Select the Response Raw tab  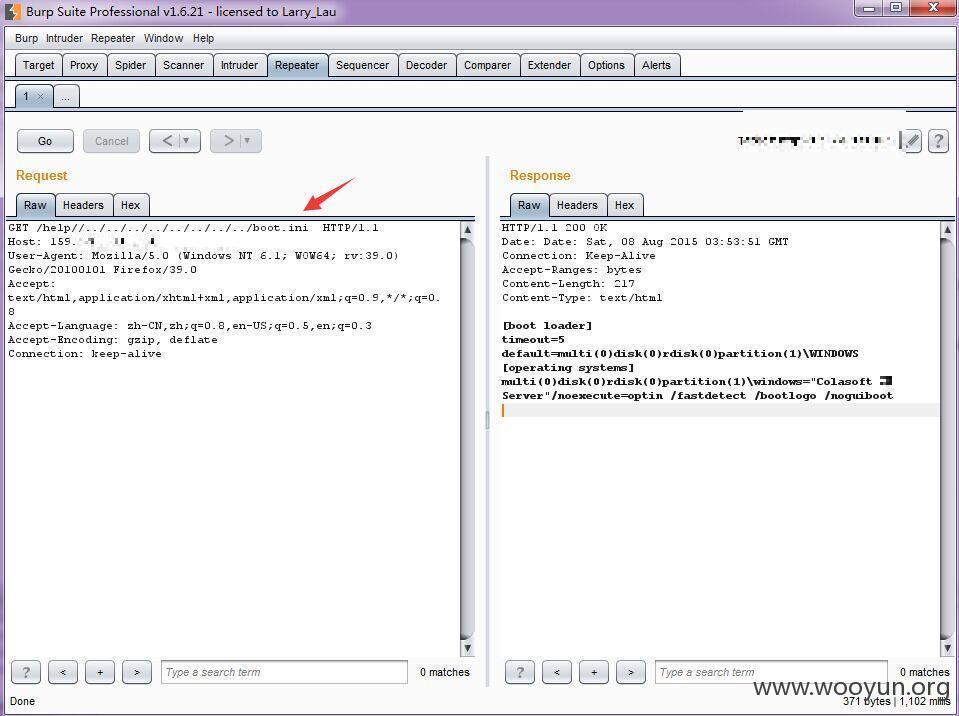tap(529, 205)
